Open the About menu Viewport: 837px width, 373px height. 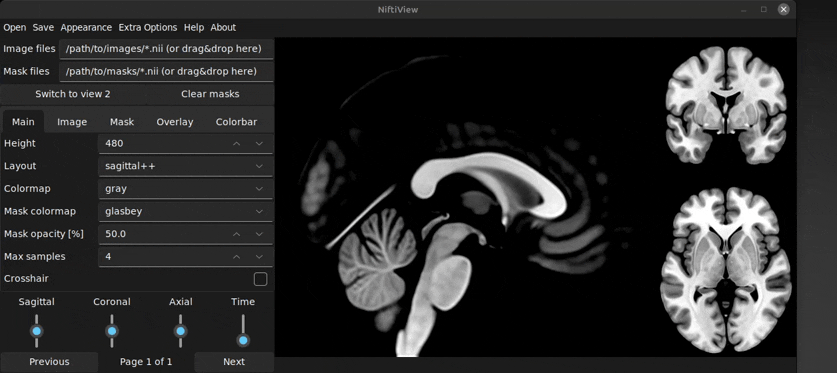pos(223,27)
